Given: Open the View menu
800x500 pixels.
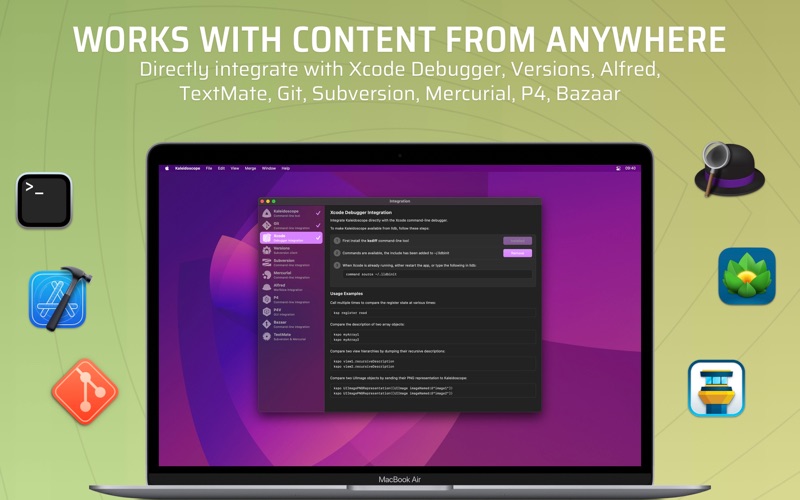Looking at the screenshot, I should coord(235,168).
